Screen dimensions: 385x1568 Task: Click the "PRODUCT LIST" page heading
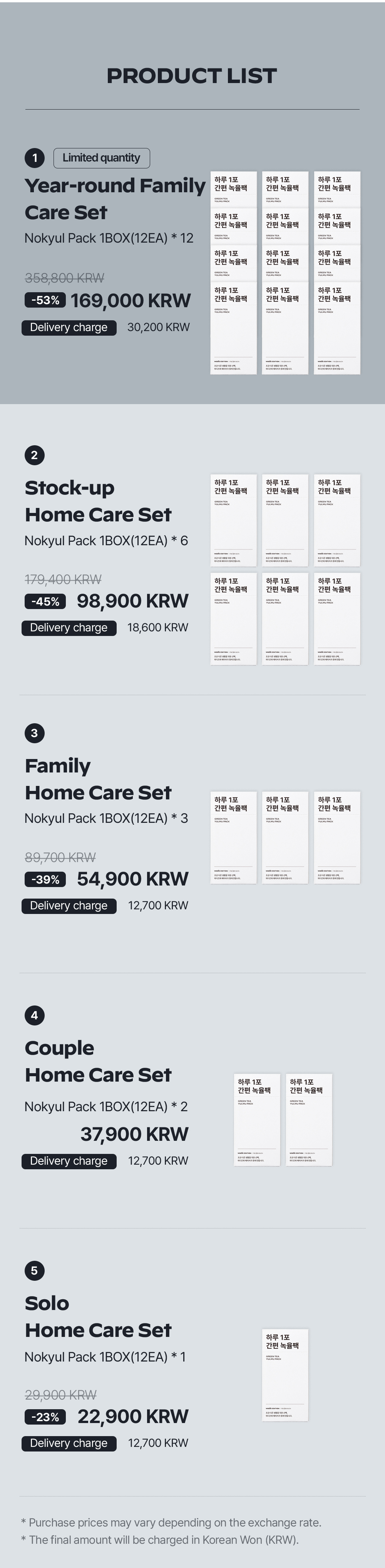(x=192, y=75)
